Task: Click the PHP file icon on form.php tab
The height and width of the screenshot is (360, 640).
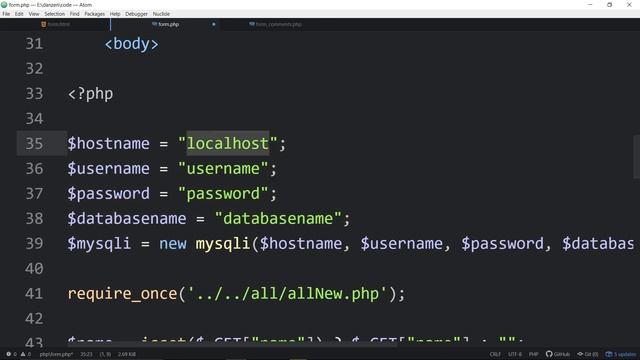Action: 154,24
